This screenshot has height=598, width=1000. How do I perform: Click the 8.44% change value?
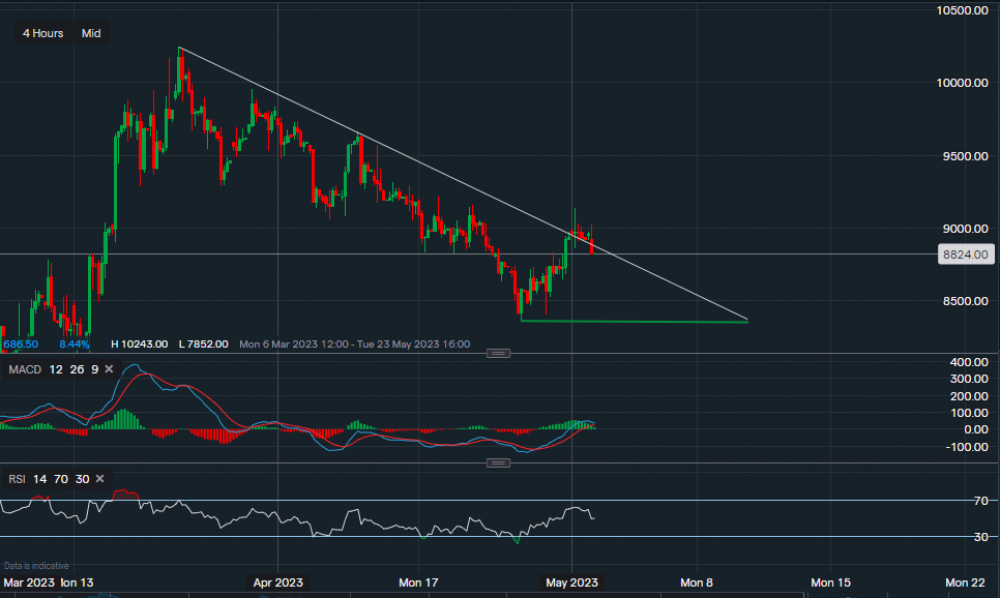(73, 344)
